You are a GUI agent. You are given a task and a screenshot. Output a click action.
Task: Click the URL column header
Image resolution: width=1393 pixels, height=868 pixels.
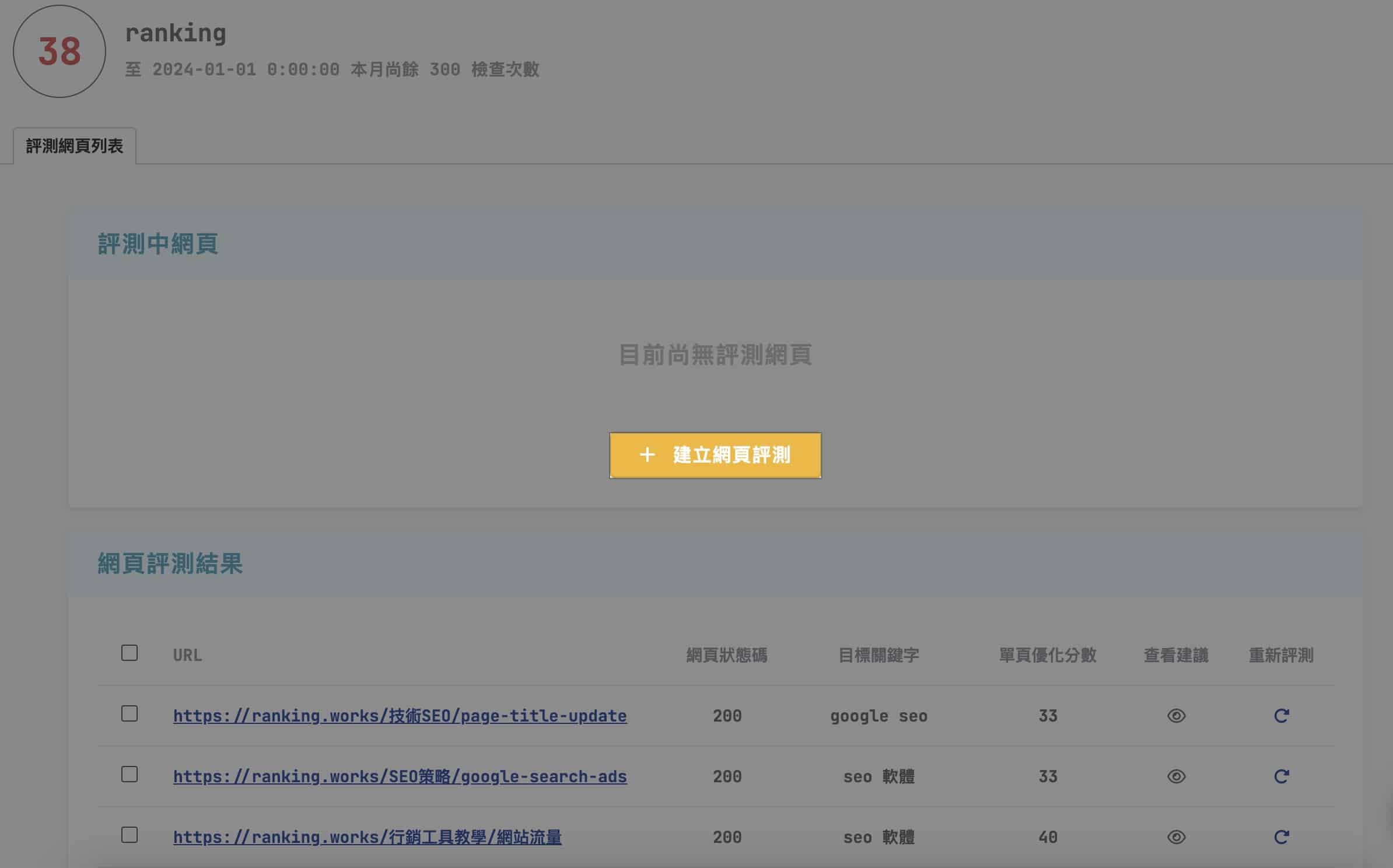pyautogui.click(x=187, y=655)
